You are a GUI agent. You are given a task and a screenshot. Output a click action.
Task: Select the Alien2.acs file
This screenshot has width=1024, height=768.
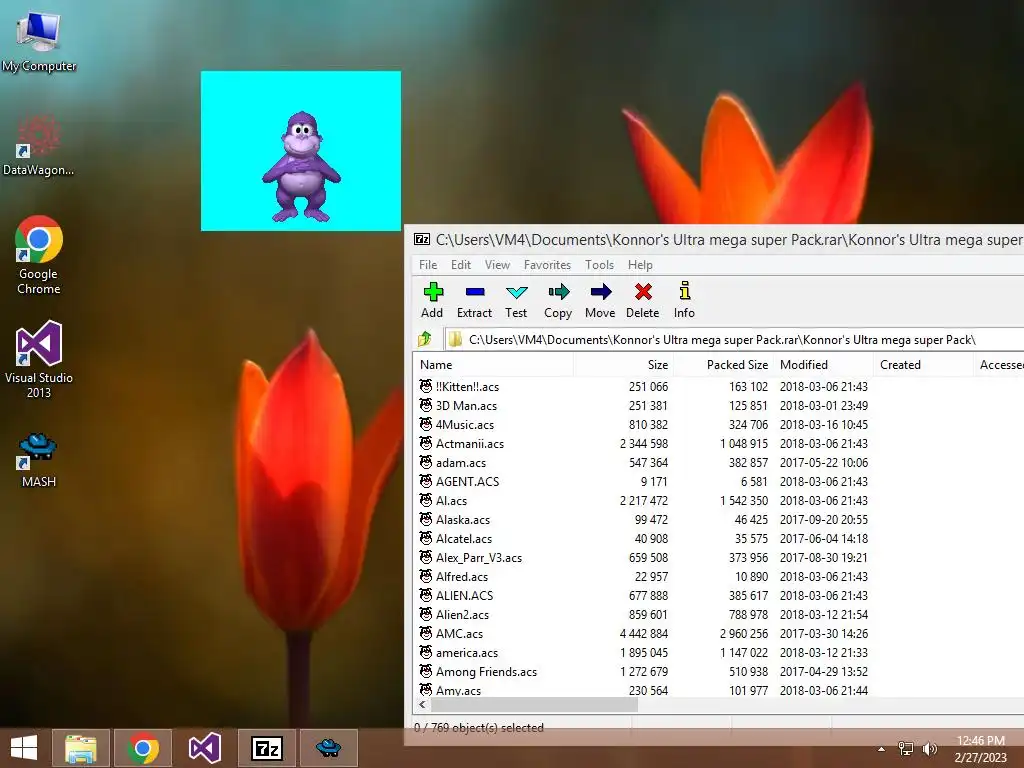(462, 615)
